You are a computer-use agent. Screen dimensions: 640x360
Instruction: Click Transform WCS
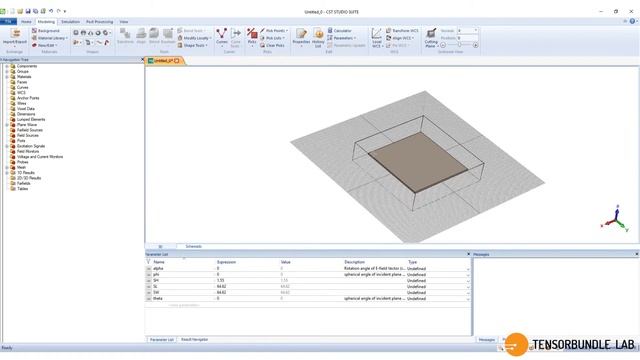click(402, 31)
